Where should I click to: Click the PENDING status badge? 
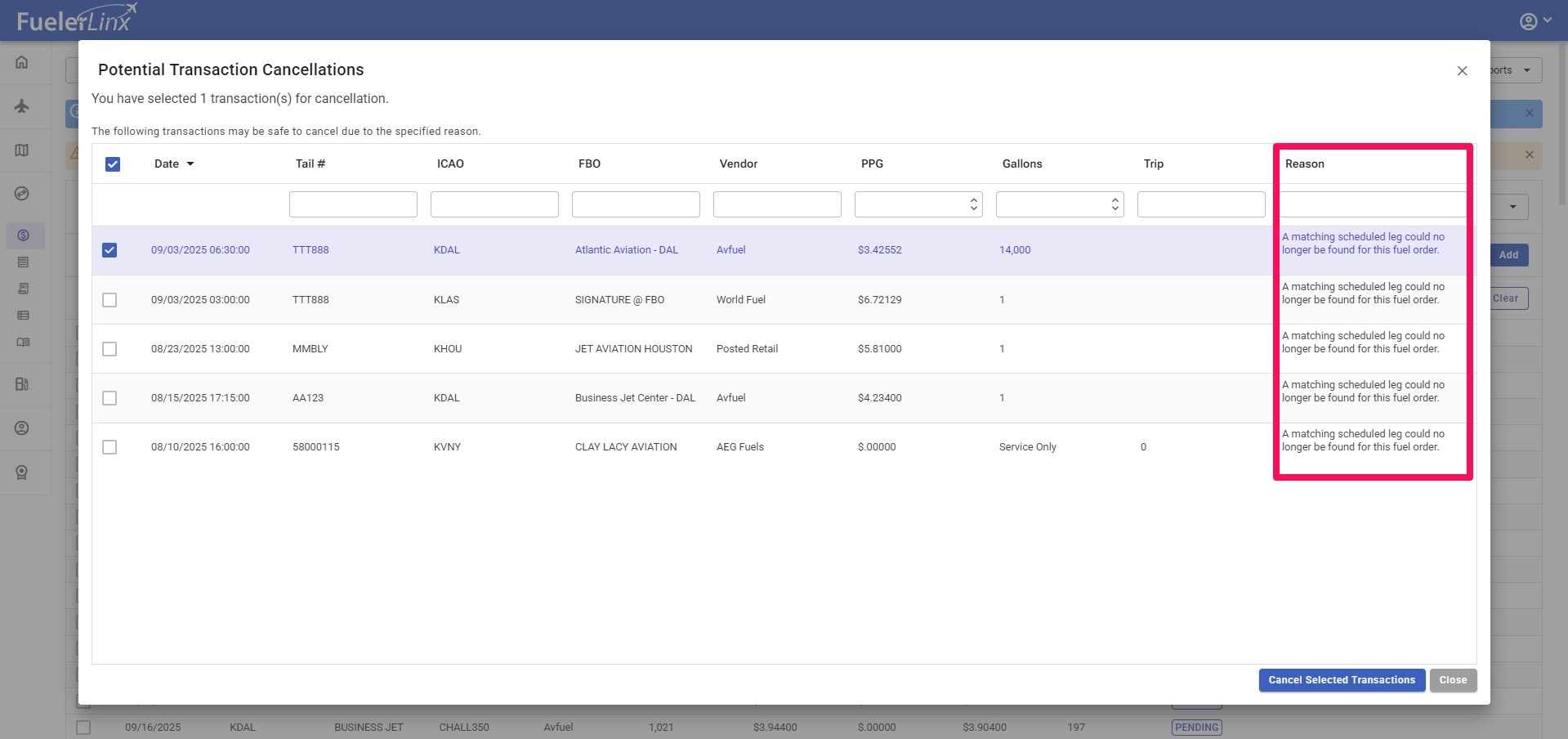pos(1197,728)
